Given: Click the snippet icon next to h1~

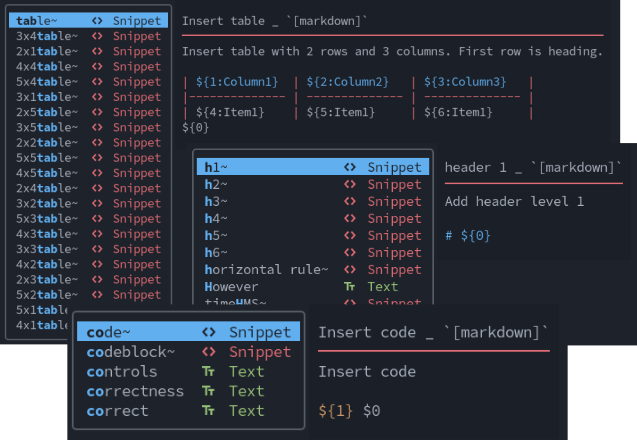Looking at the screenshot, I should pos(349,167).
